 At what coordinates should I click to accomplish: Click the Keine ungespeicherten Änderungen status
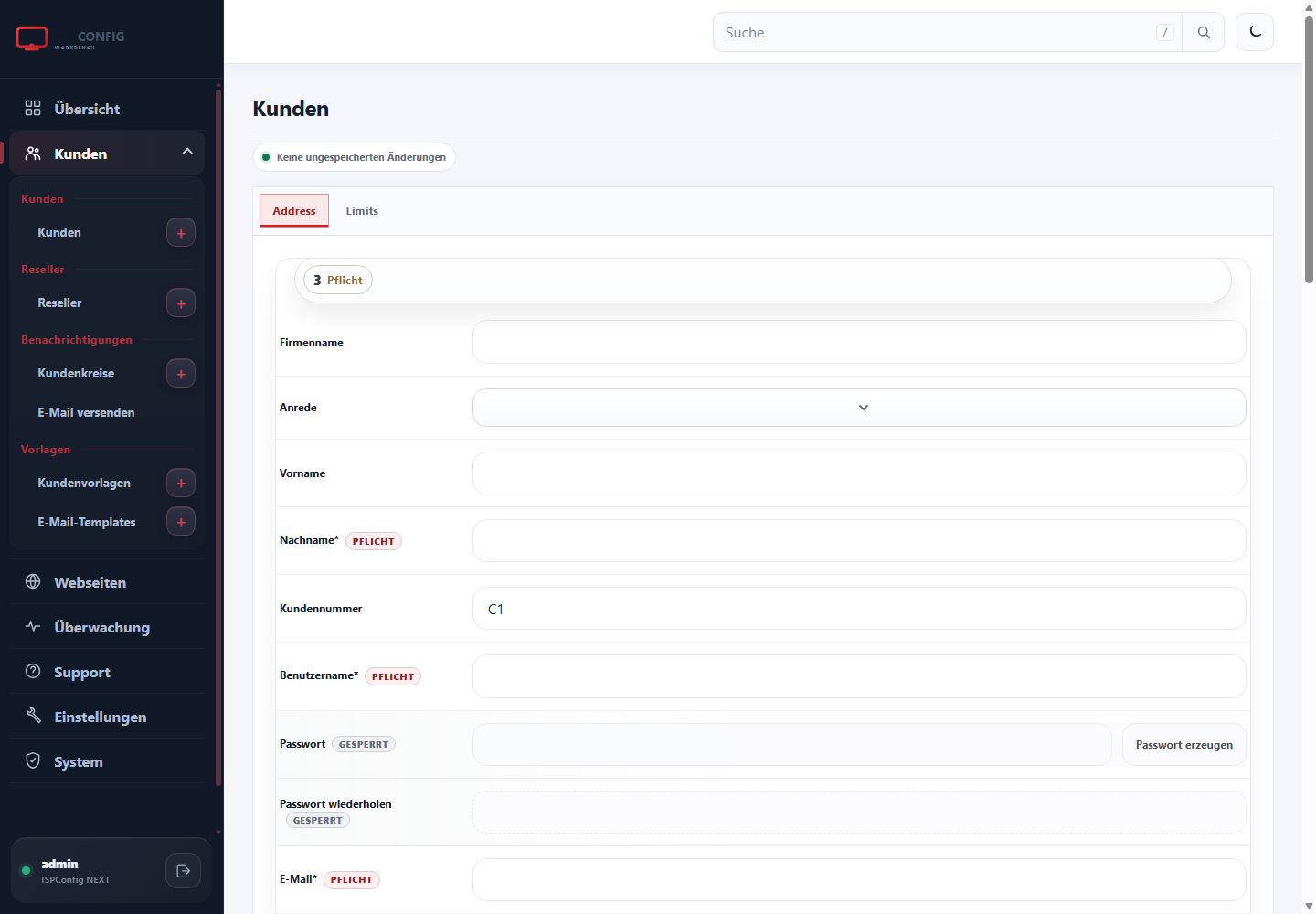click(354, 157)
